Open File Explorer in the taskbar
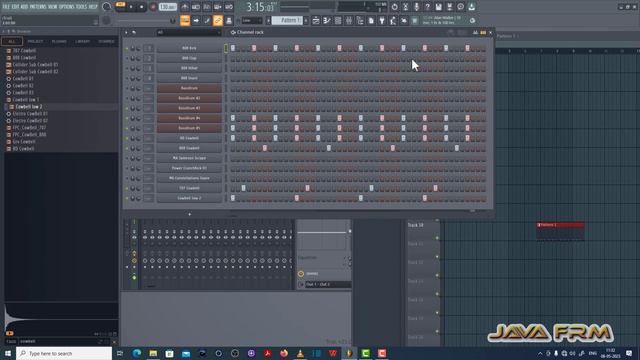Screen dimensions: 640x360 tap(153, 353)
